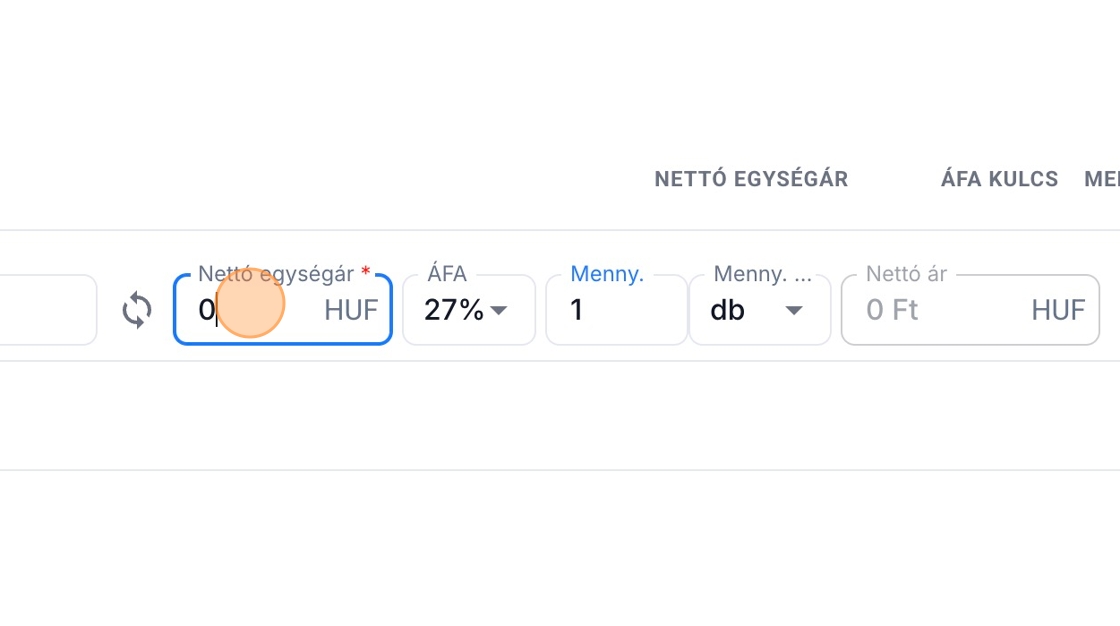1120x626 pixels.
Task: Click the arrow next to 27%
Action: [x=499, y=311]
